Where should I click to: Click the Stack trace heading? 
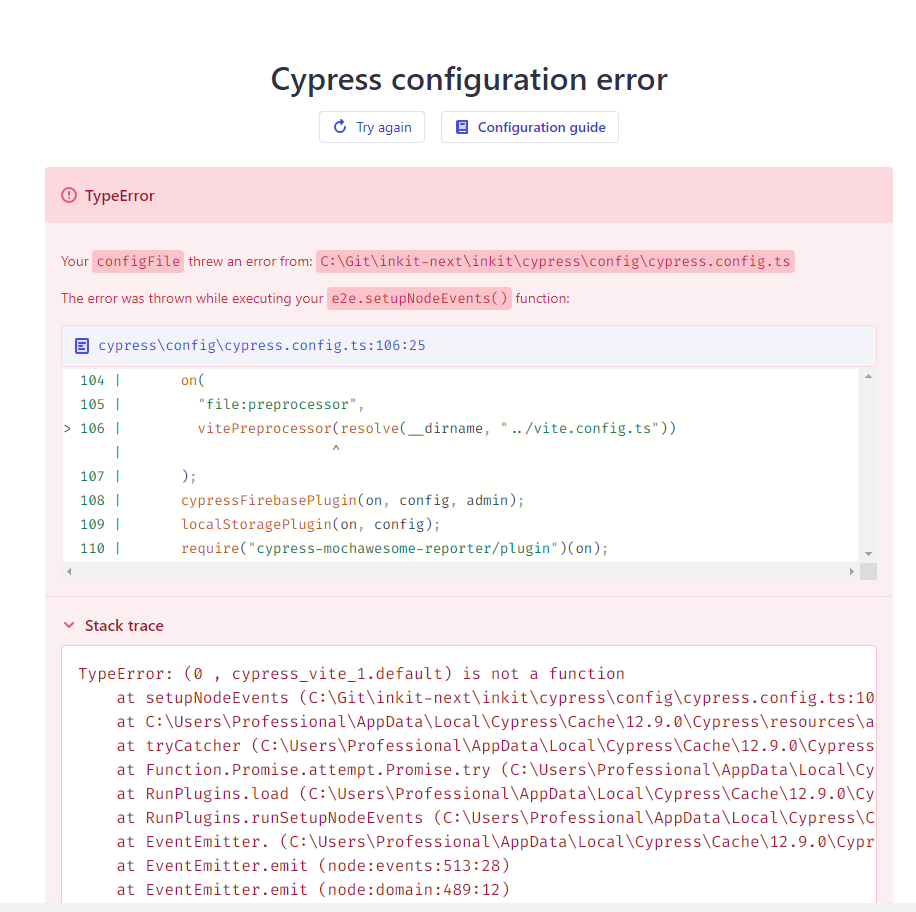(x=124, y=625)
